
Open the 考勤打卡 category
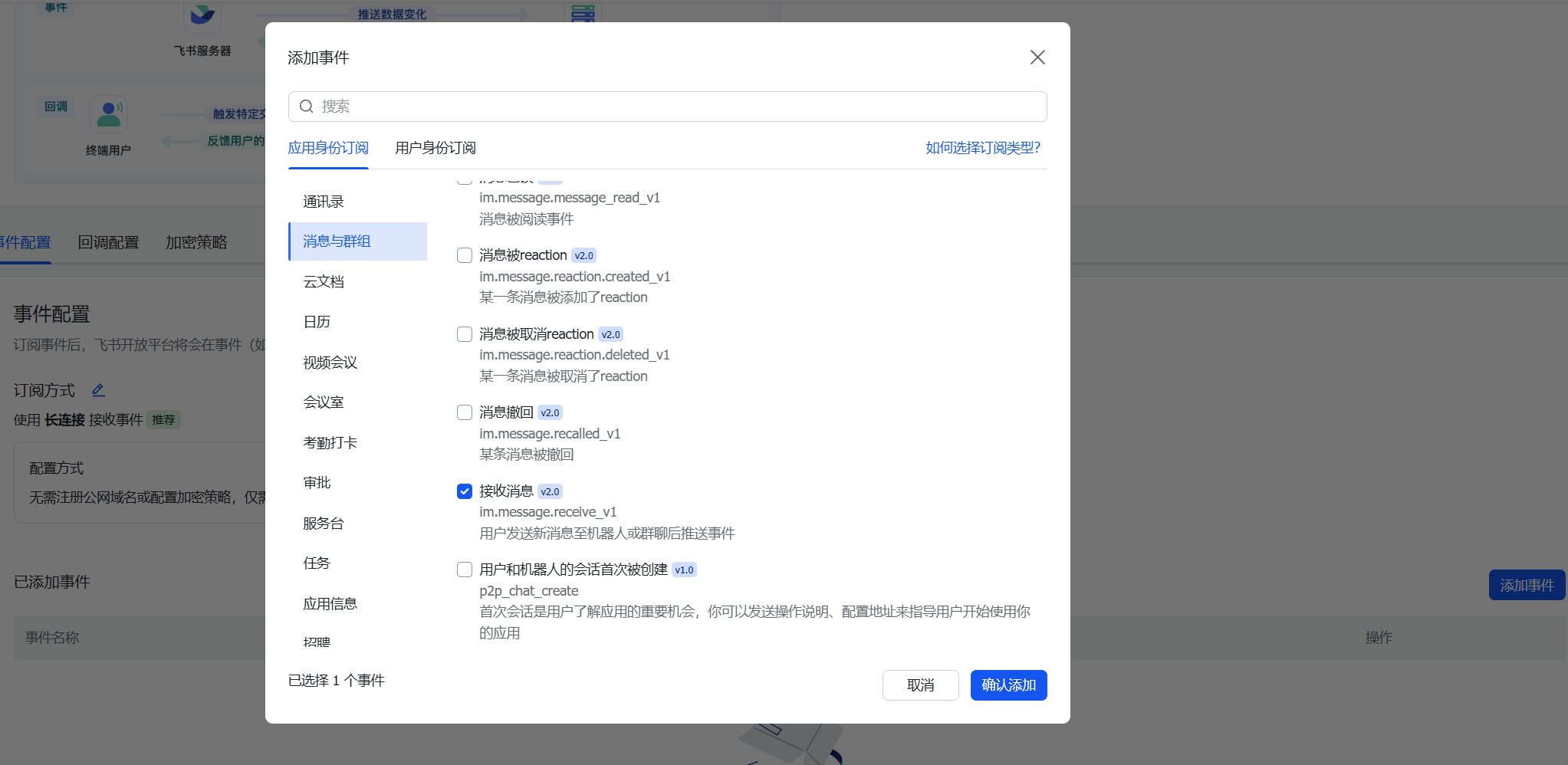coord(330,443)
